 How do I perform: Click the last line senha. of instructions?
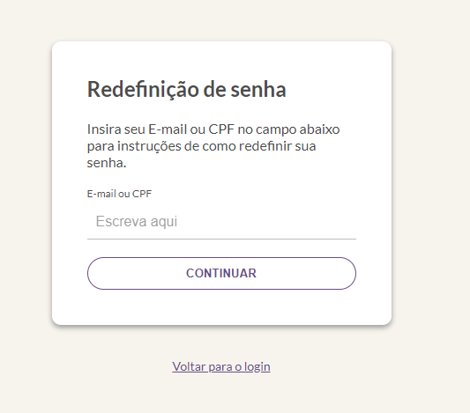107,163
